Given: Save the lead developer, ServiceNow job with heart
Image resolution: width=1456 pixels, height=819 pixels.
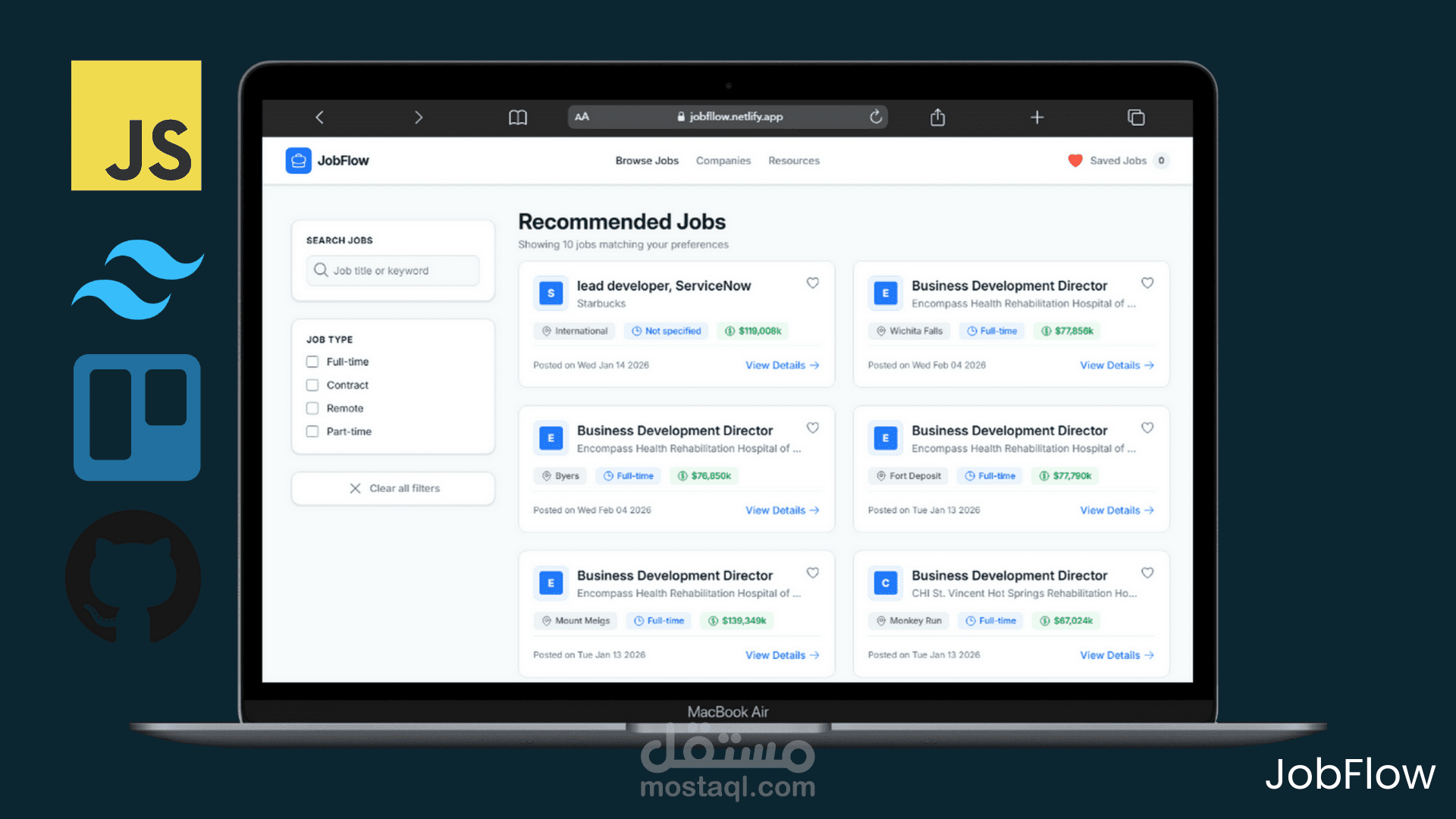Looking at the screenshot, I should click(812, 283).
